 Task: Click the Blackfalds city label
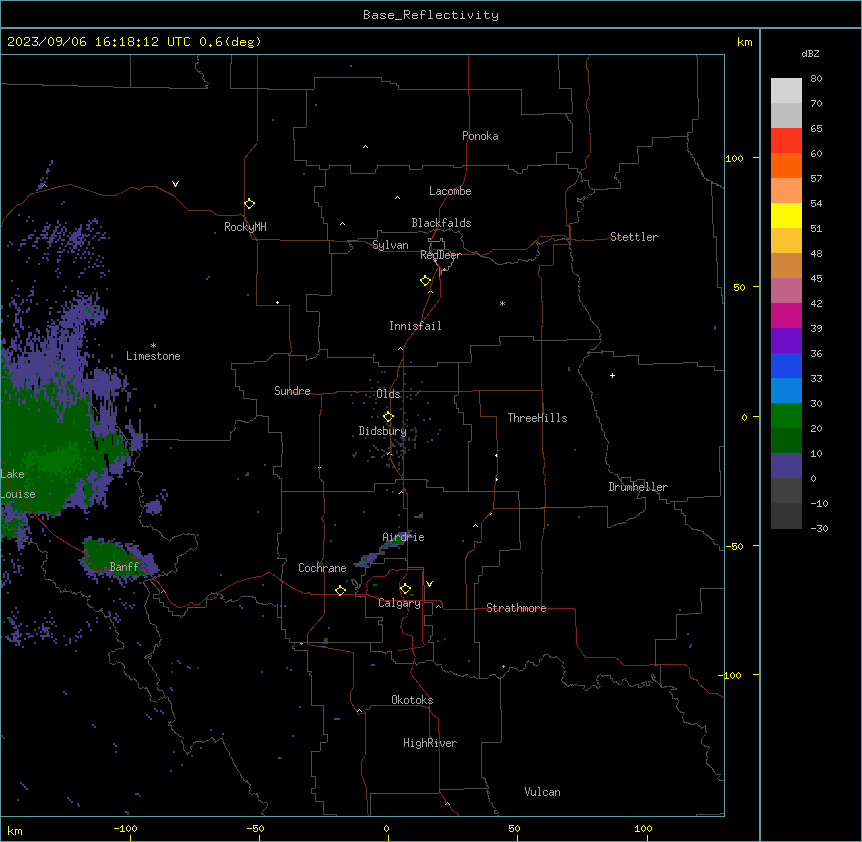441,223
